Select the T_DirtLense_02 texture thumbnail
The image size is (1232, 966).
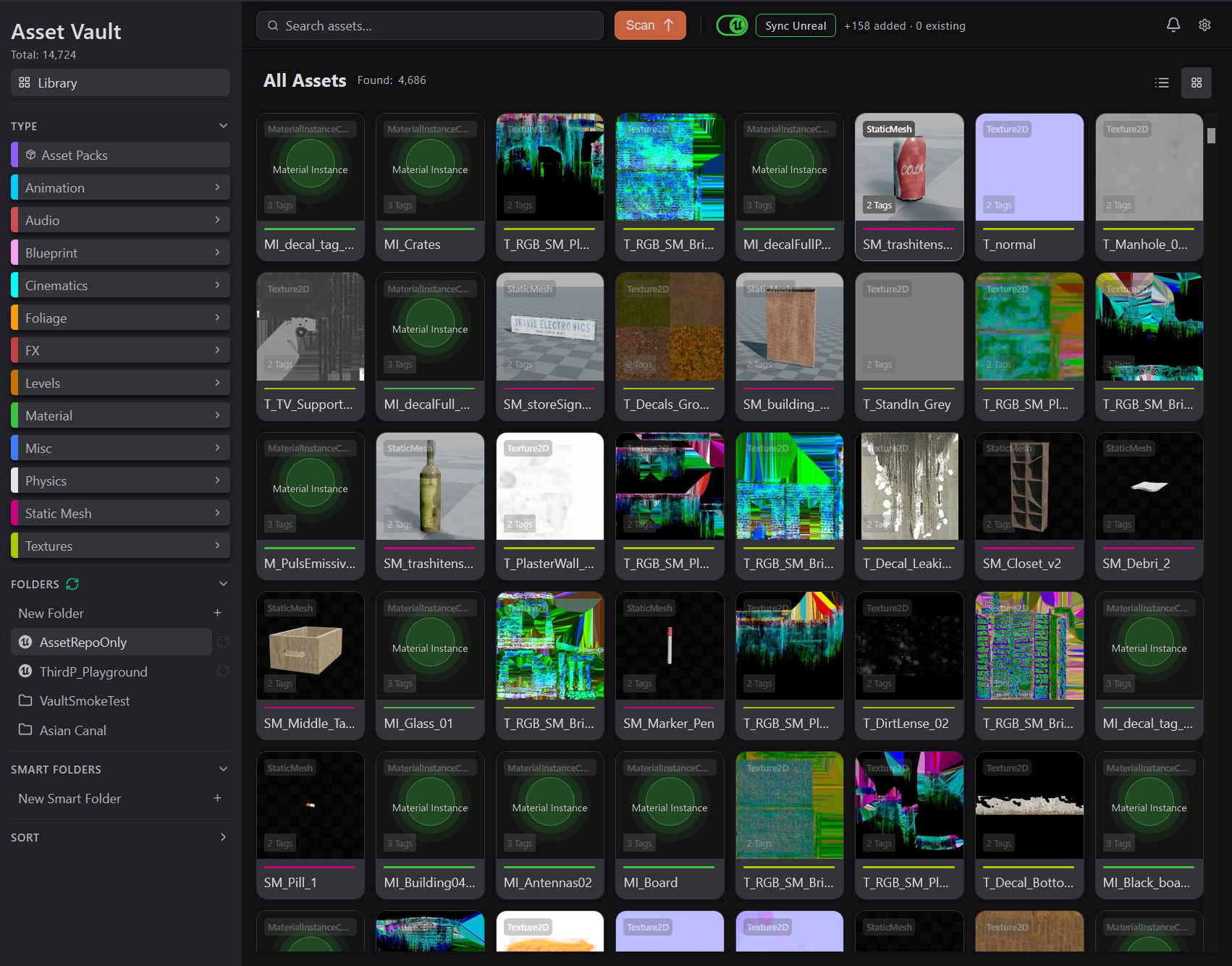(909, 645)
